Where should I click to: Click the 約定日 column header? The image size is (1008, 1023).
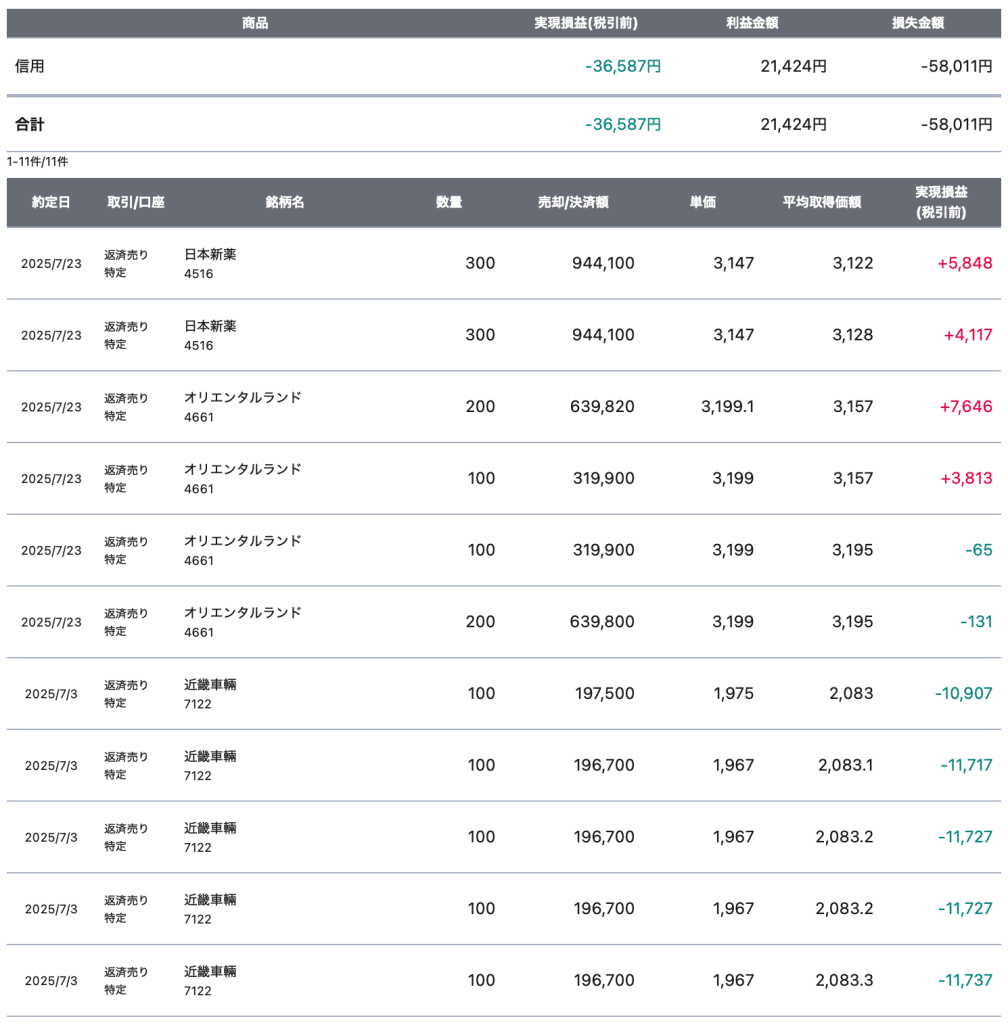click(x=51, y=202)
